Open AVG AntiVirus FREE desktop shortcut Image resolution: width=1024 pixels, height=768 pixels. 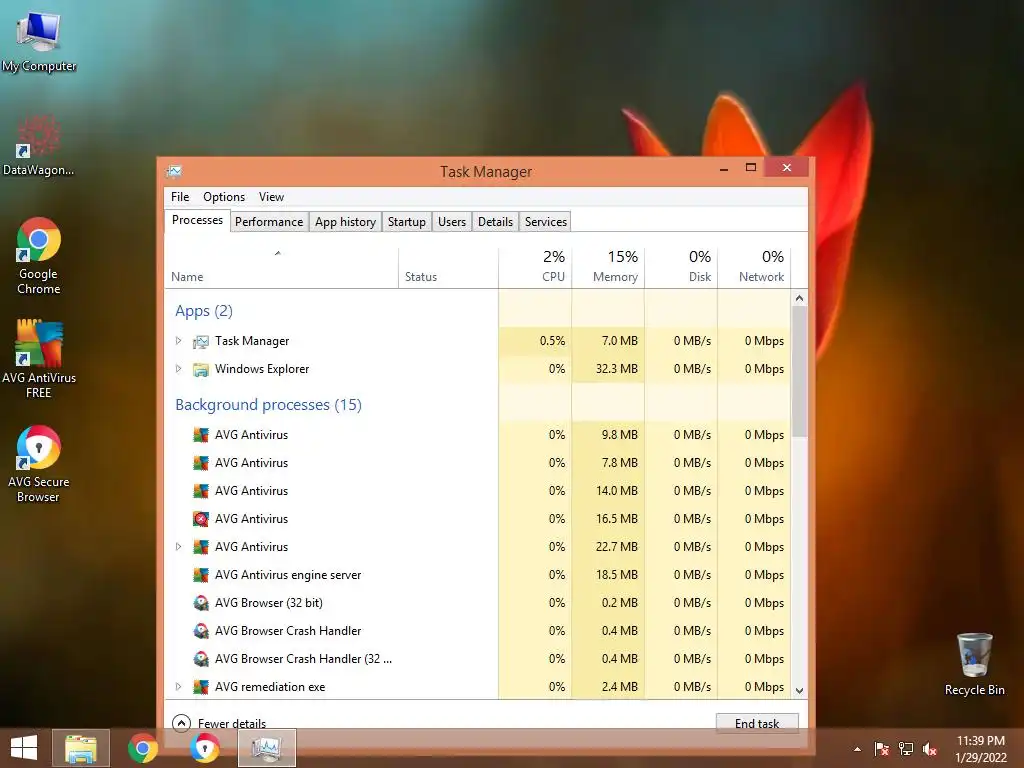coord(39,359)
